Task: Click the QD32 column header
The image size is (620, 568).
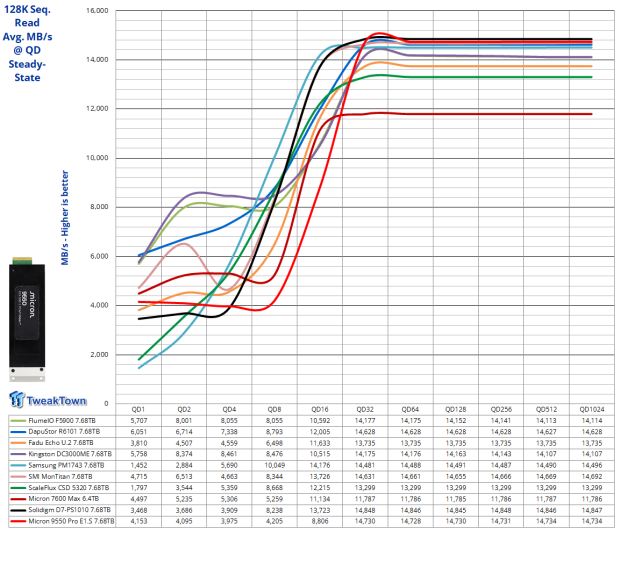Action: click(365, 410)
